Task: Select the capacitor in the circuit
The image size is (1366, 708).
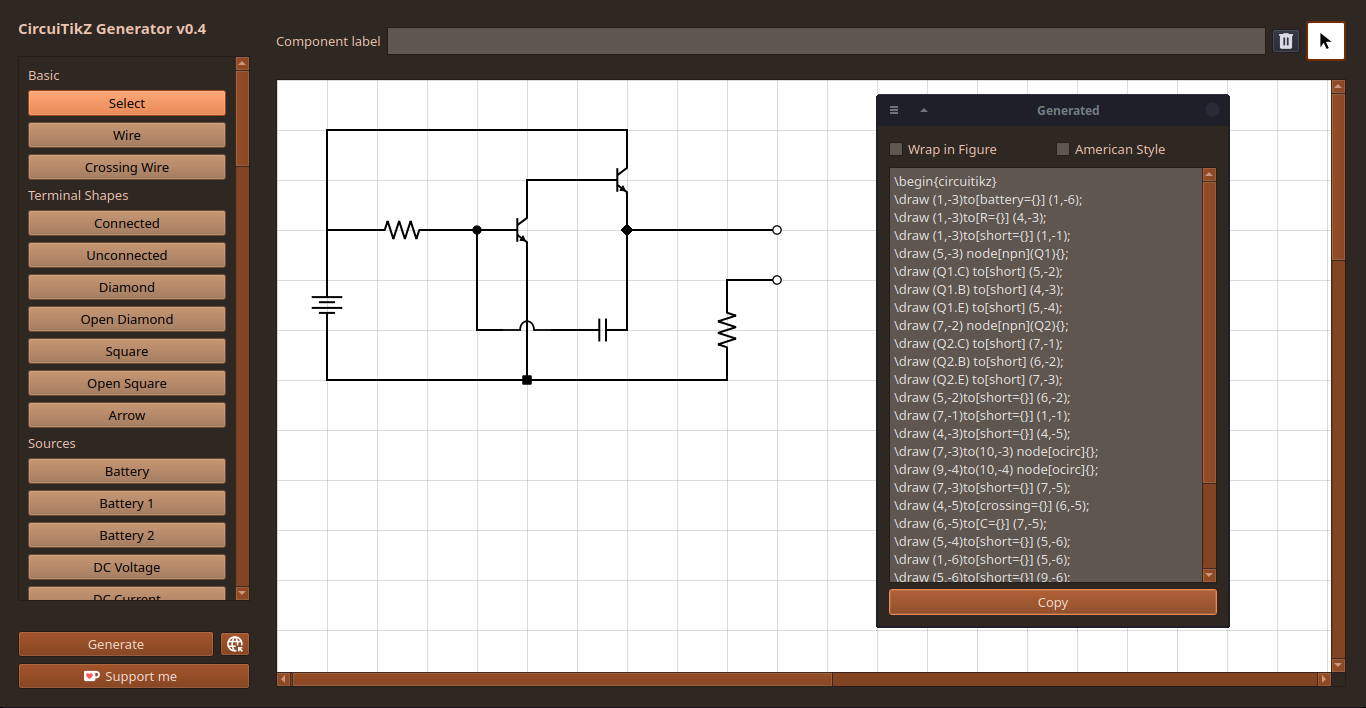Action: [602, 330]
